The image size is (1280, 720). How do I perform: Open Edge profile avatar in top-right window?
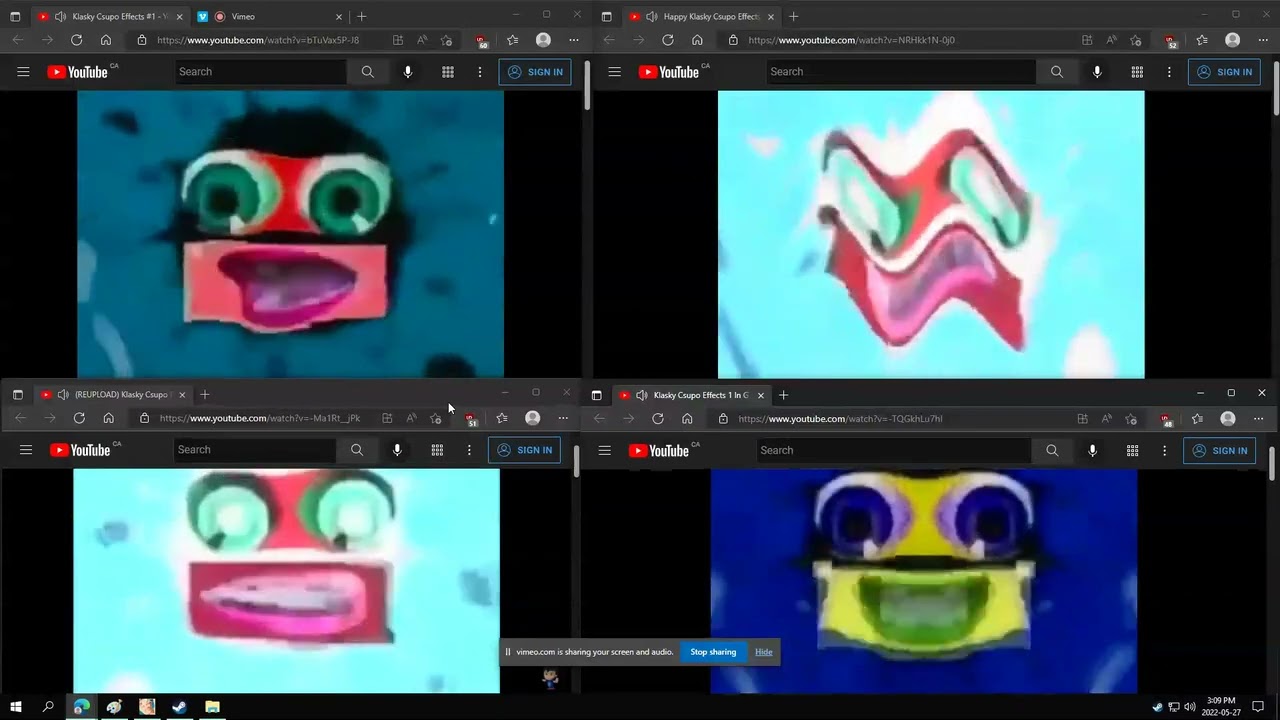[1233, 40]
